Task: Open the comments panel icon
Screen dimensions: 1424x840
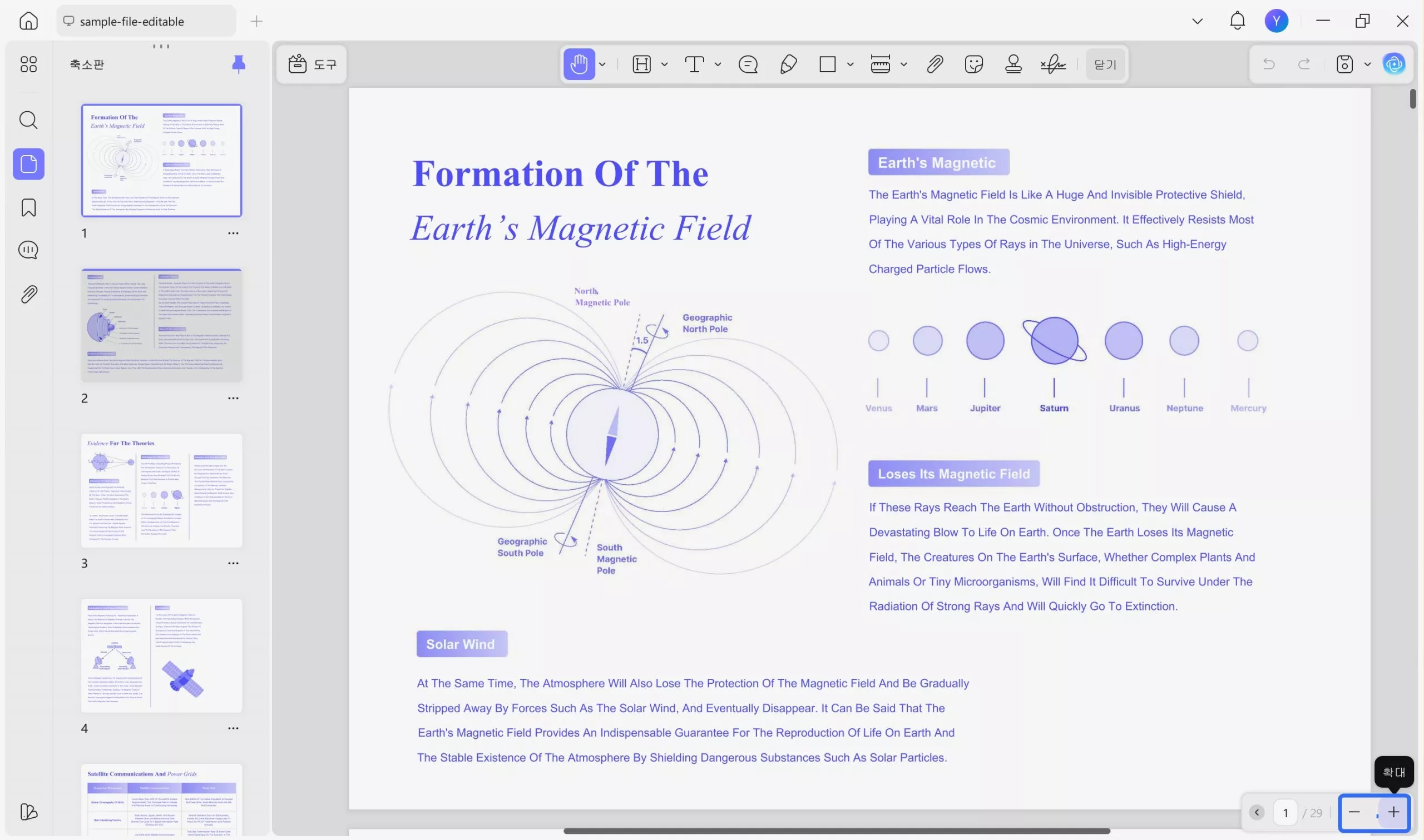Action: [x=28, y=250]
